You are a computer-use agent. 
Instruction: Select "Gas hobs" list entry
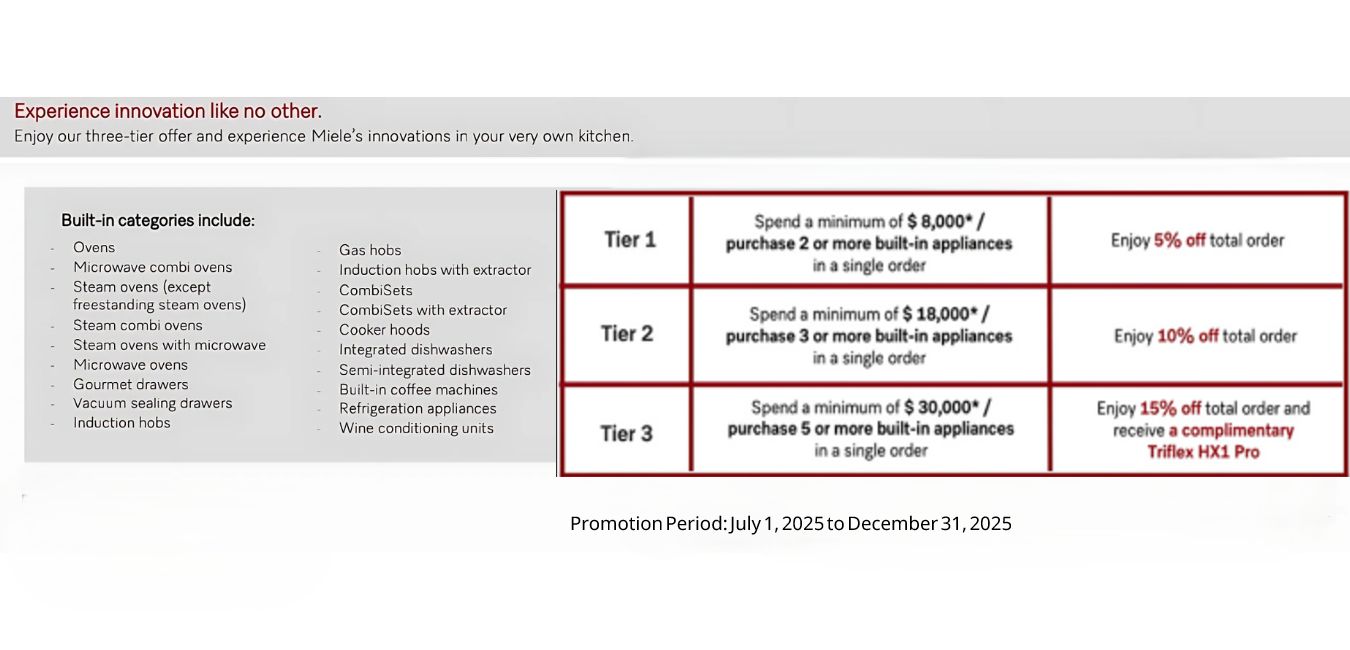[x=370, y=250]
